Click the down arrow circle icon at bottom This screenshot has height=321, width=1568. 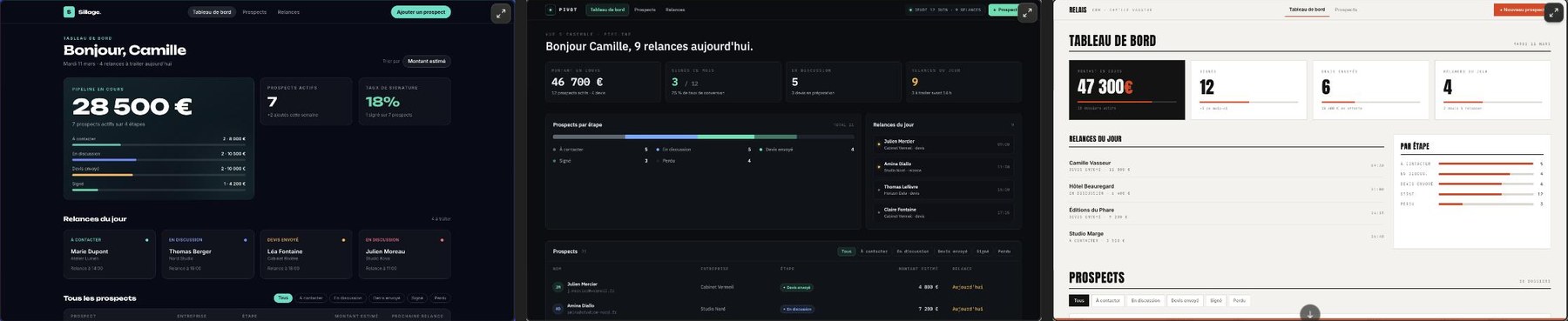1310,313
